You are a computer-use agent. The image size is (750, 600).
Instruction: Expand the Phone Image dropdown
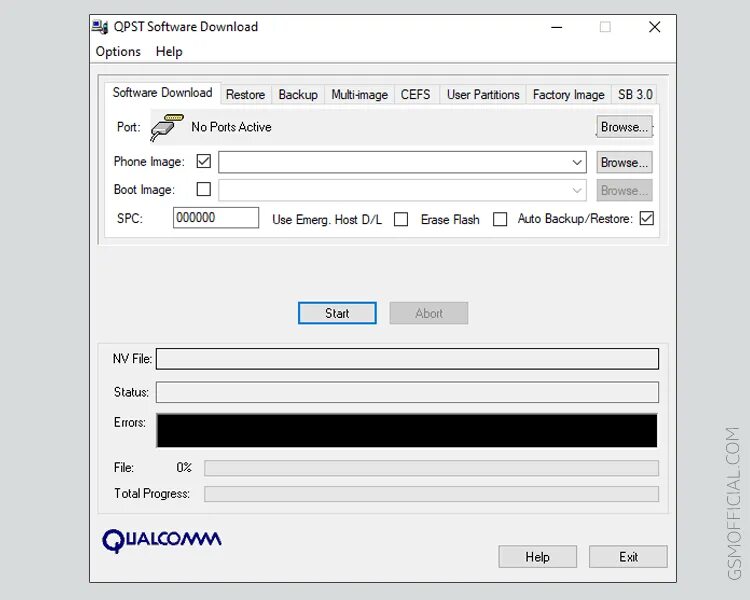pos(577,162)
